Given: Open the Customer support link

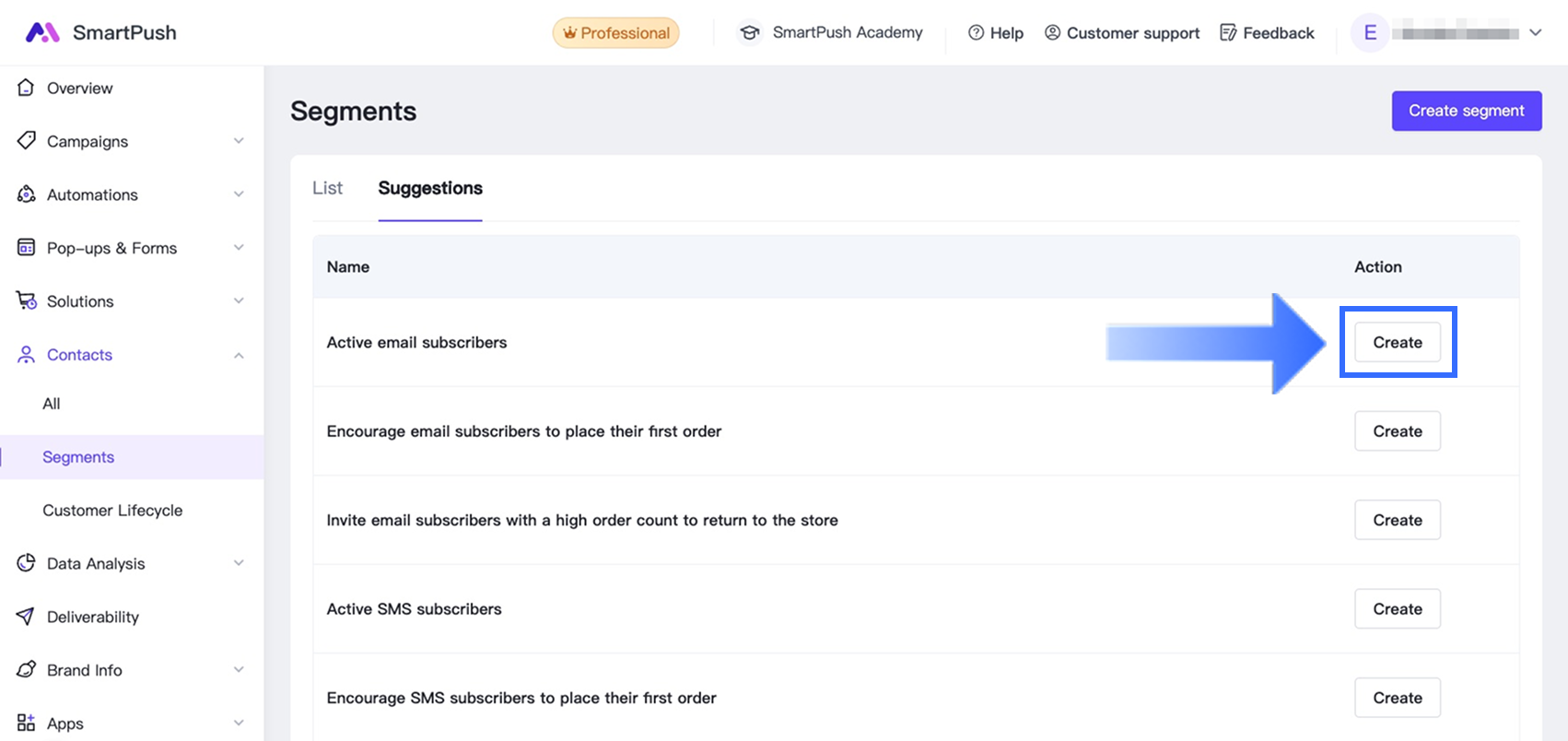Looking at the screenshot, I should 1122,33.
